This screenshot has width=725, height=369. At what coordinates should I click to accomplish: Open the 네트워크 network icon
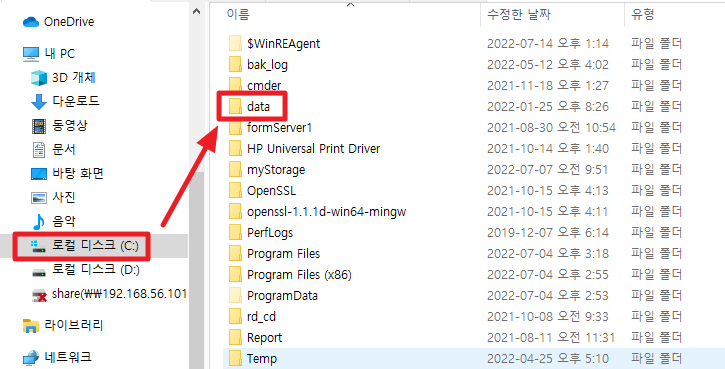coord(31,357)
